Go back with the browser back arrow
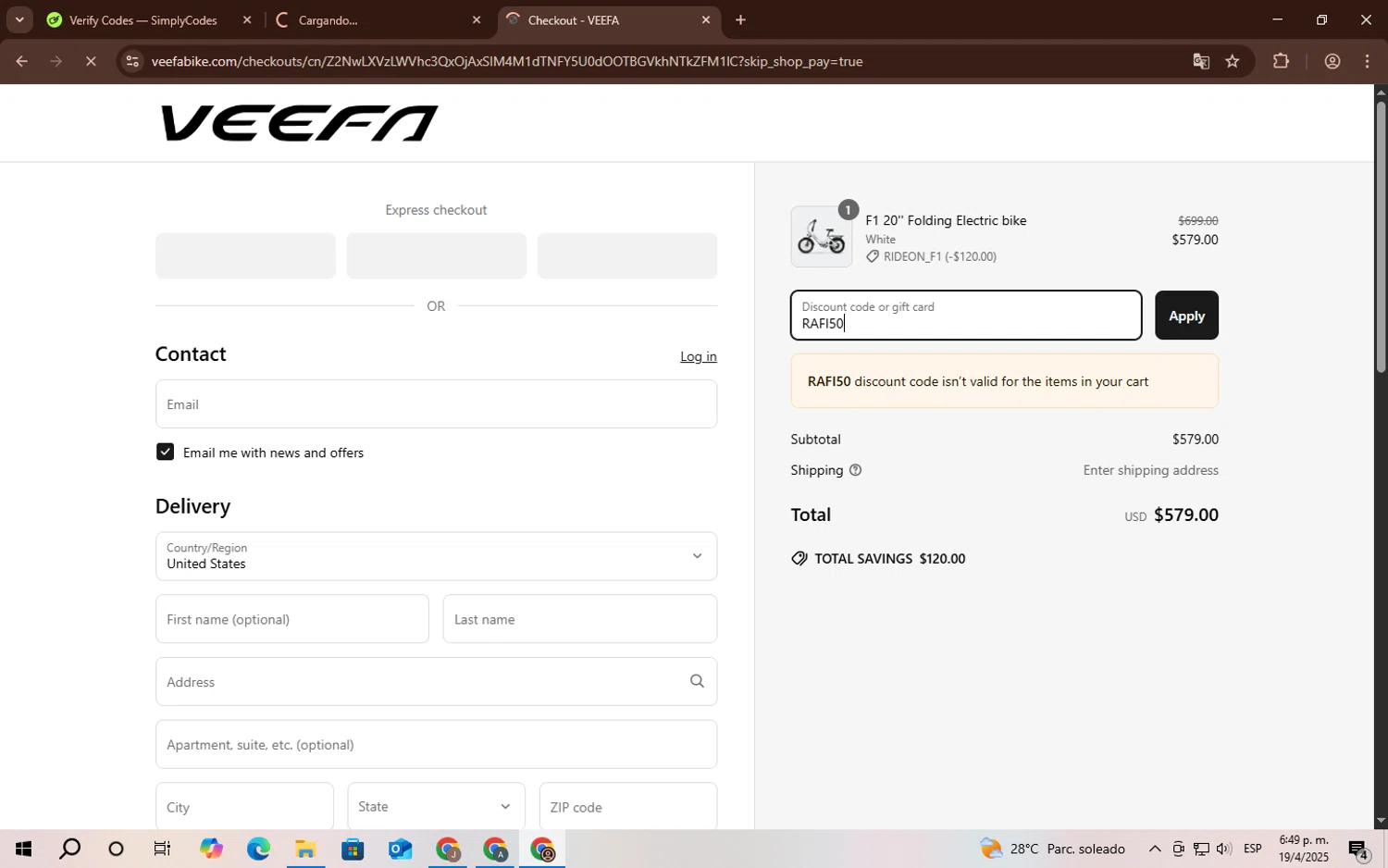 coord(21,62)
